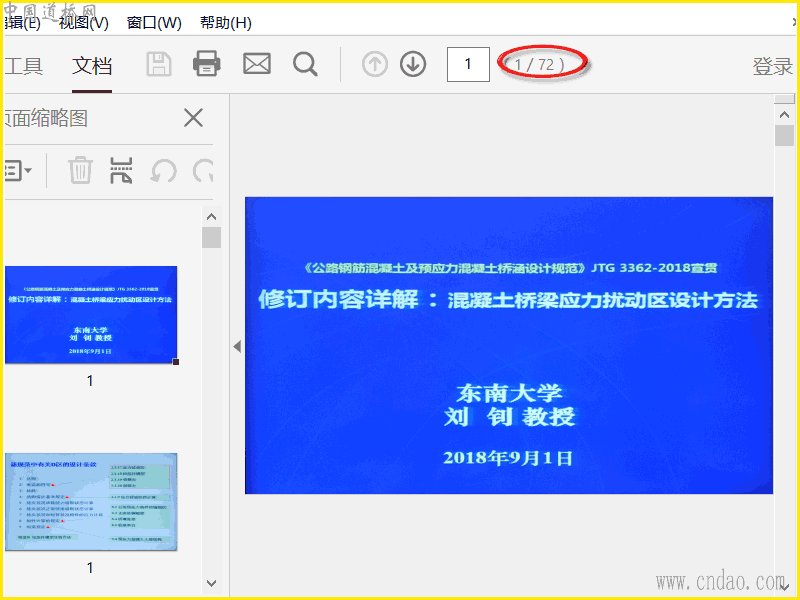Close the page thumbnails panel
This screenshot has height=600, width=800.
pyautogui.click(x=193, y=118)
